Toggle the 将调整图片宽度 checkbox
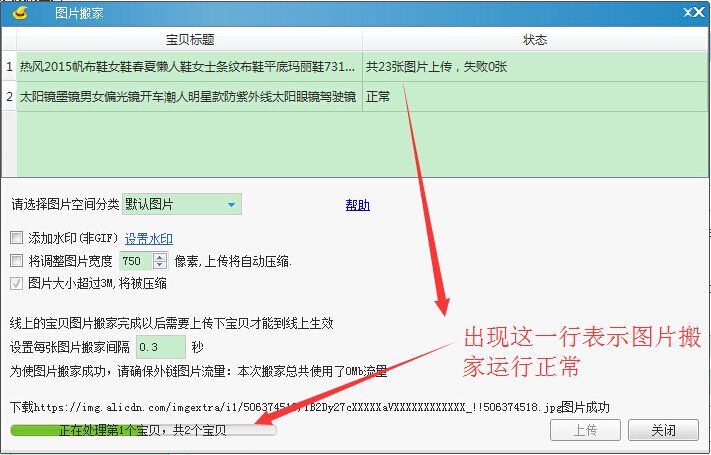 pyautogui.click(x=15, y=261)
